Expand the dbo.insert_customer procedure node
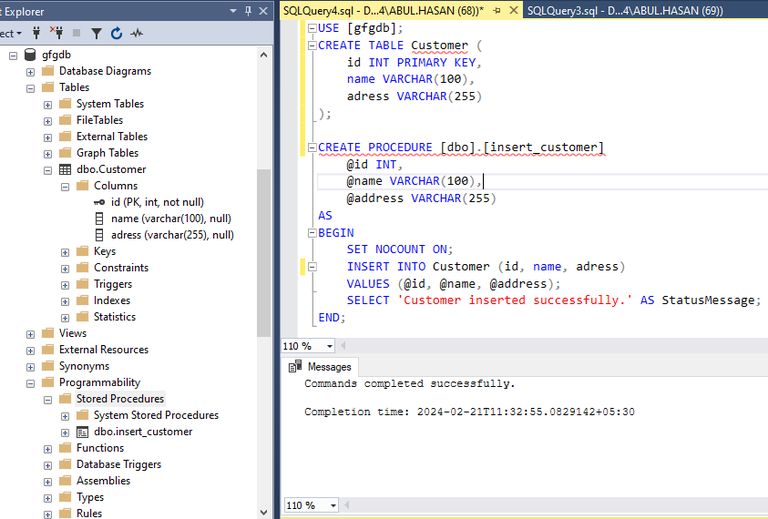 tap(65, 432)
